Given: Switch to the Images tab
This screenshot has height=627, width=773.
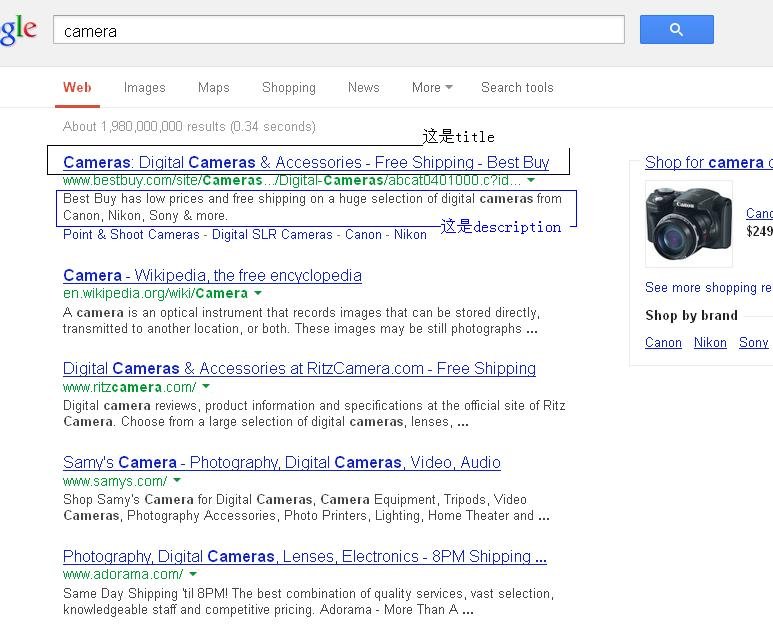Looking at the screenshot, I should [144, 88].
